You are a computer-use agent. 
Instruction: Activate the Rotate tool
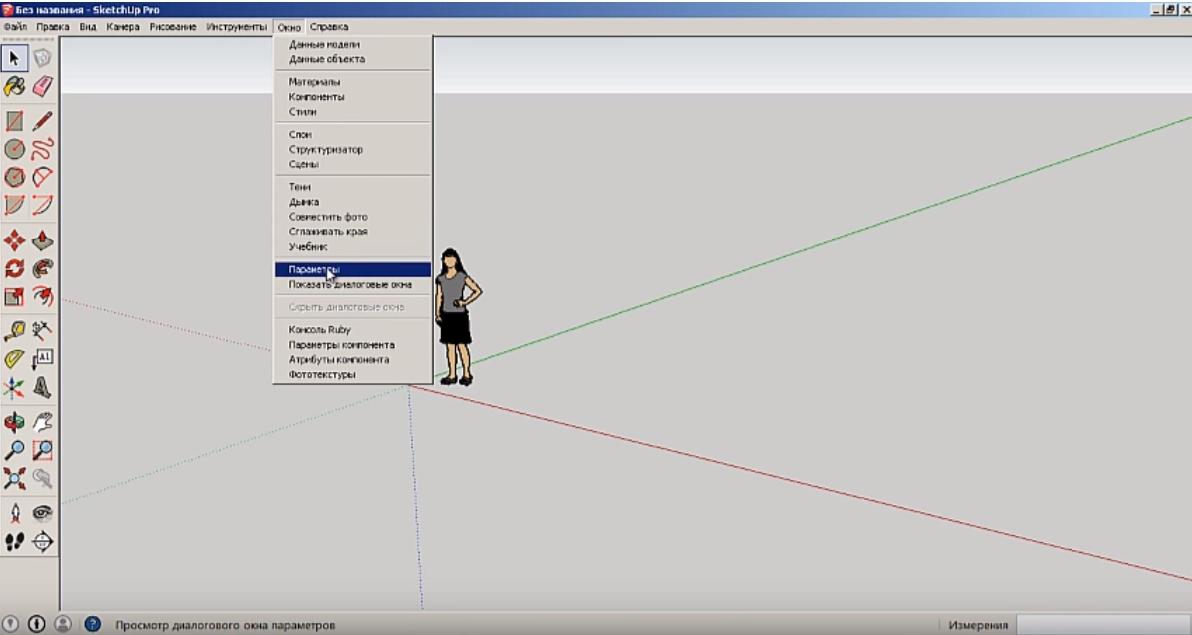point(15,269)
